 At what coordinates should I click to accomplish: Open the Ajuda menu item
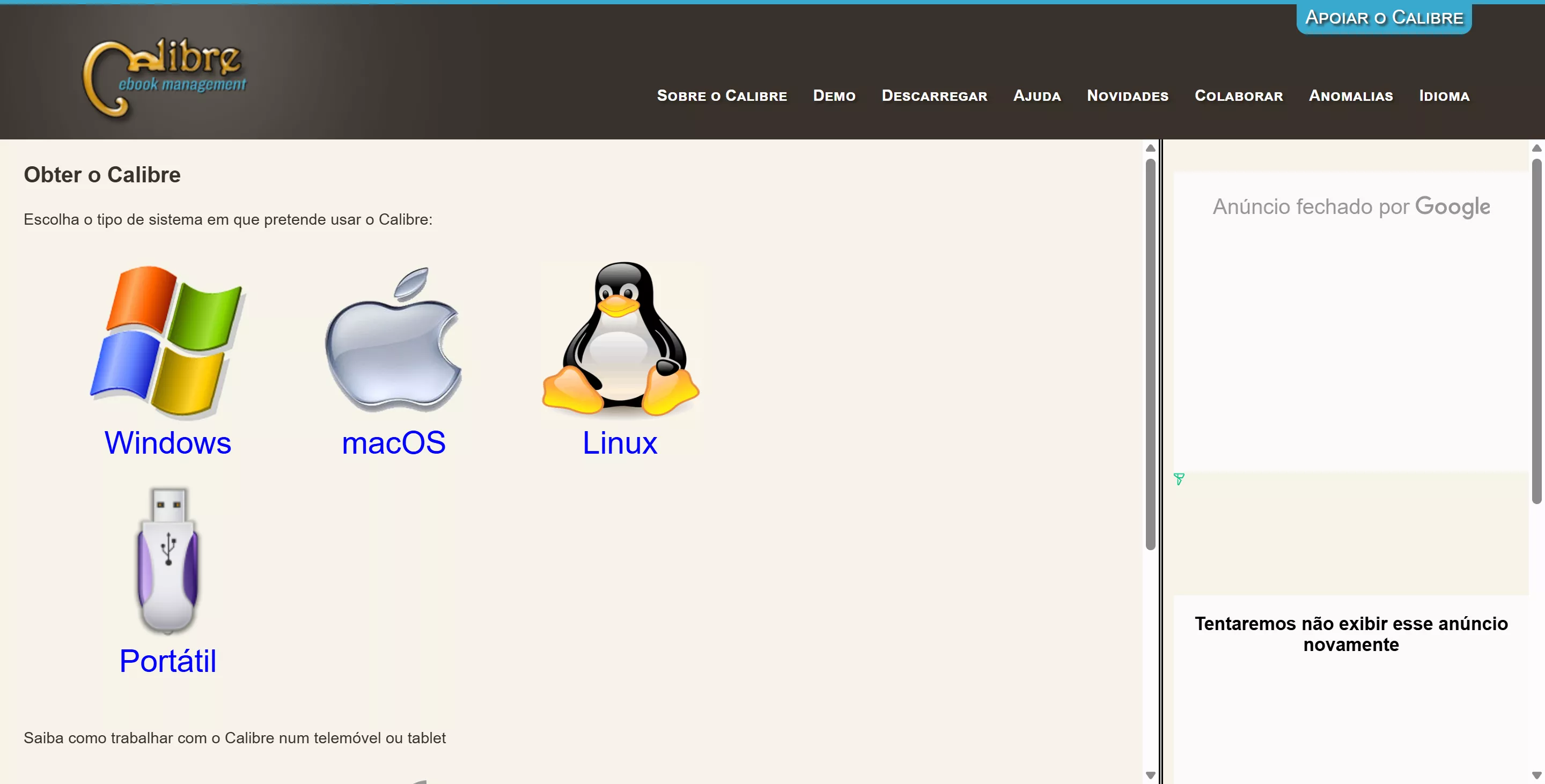click(x=1036, y=96)
